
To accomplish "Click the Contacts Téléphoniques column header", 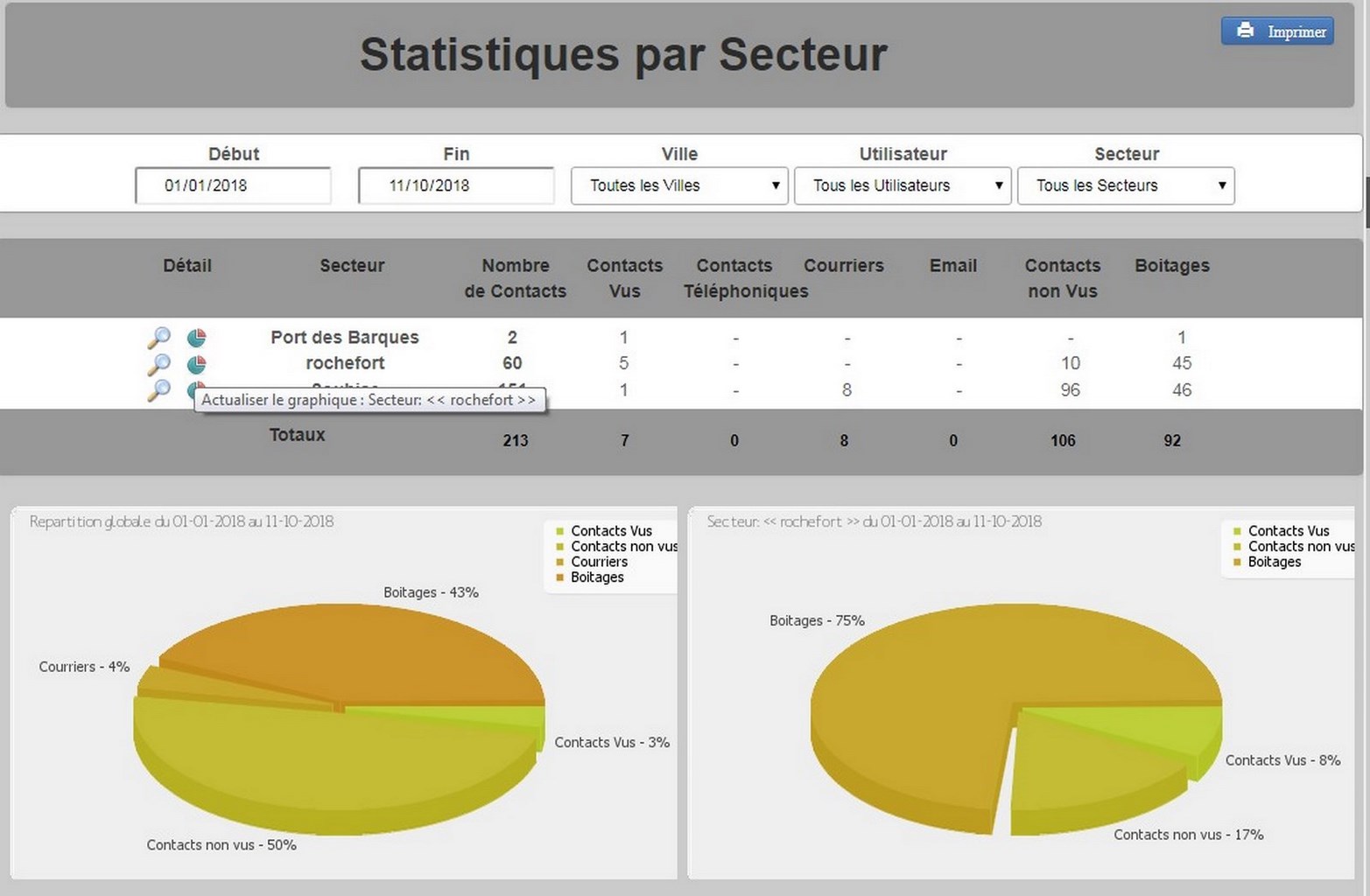I will (x=745, y=278).
